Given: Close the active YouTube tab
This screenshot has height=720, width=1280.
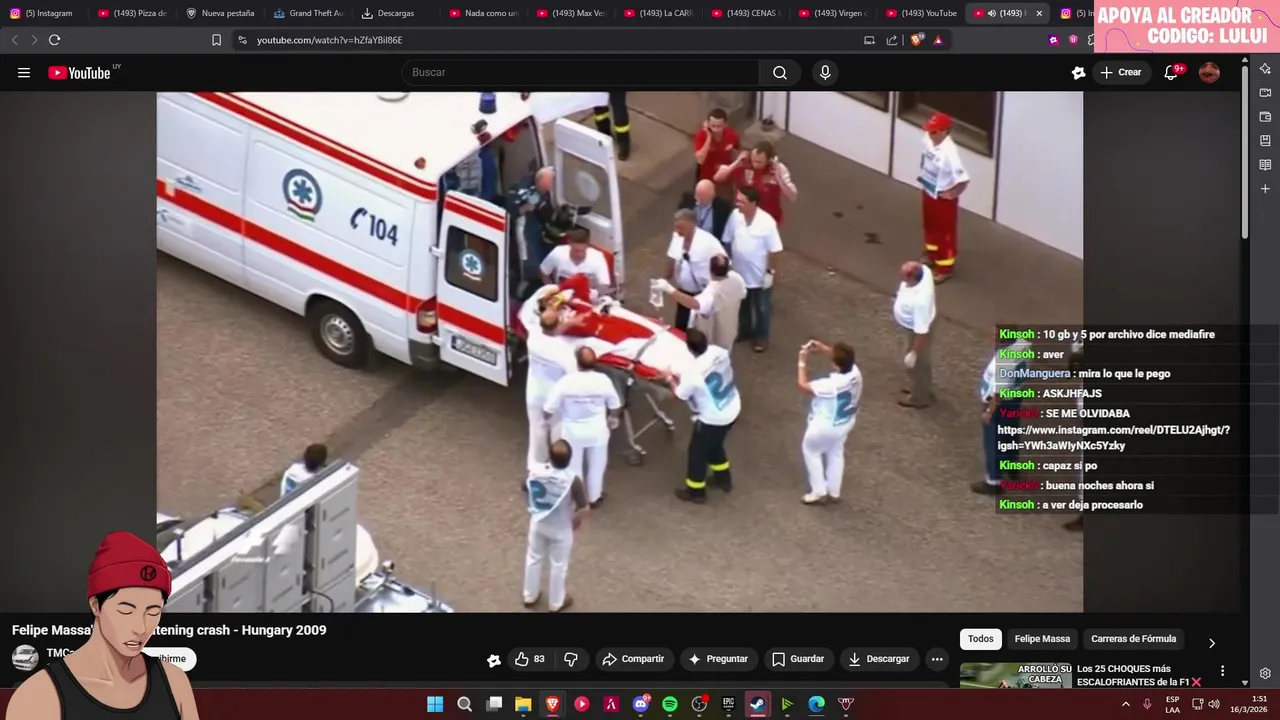Looking at the screenshot, I should tap(1039, 13).
